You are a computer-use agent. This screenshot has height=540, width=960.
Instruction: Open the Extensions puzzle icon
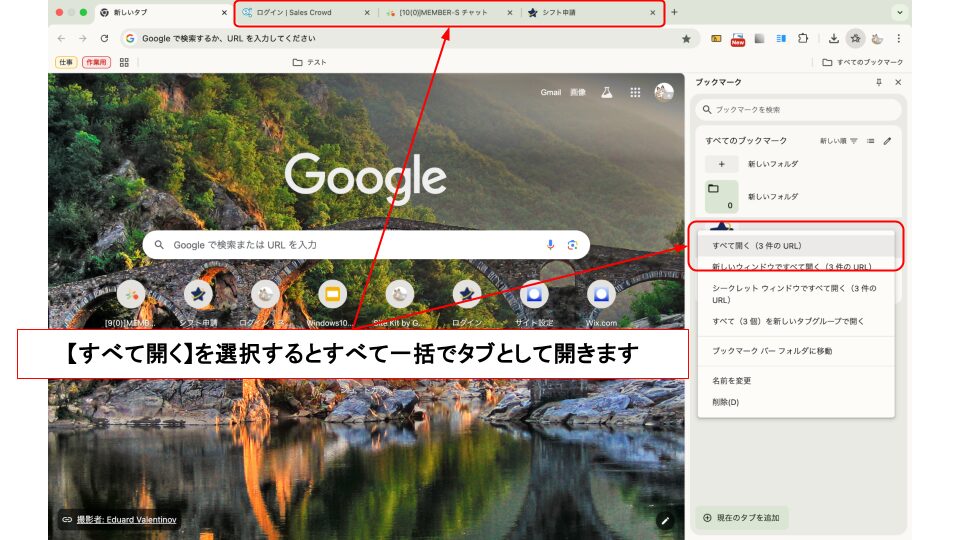point(801,38)
